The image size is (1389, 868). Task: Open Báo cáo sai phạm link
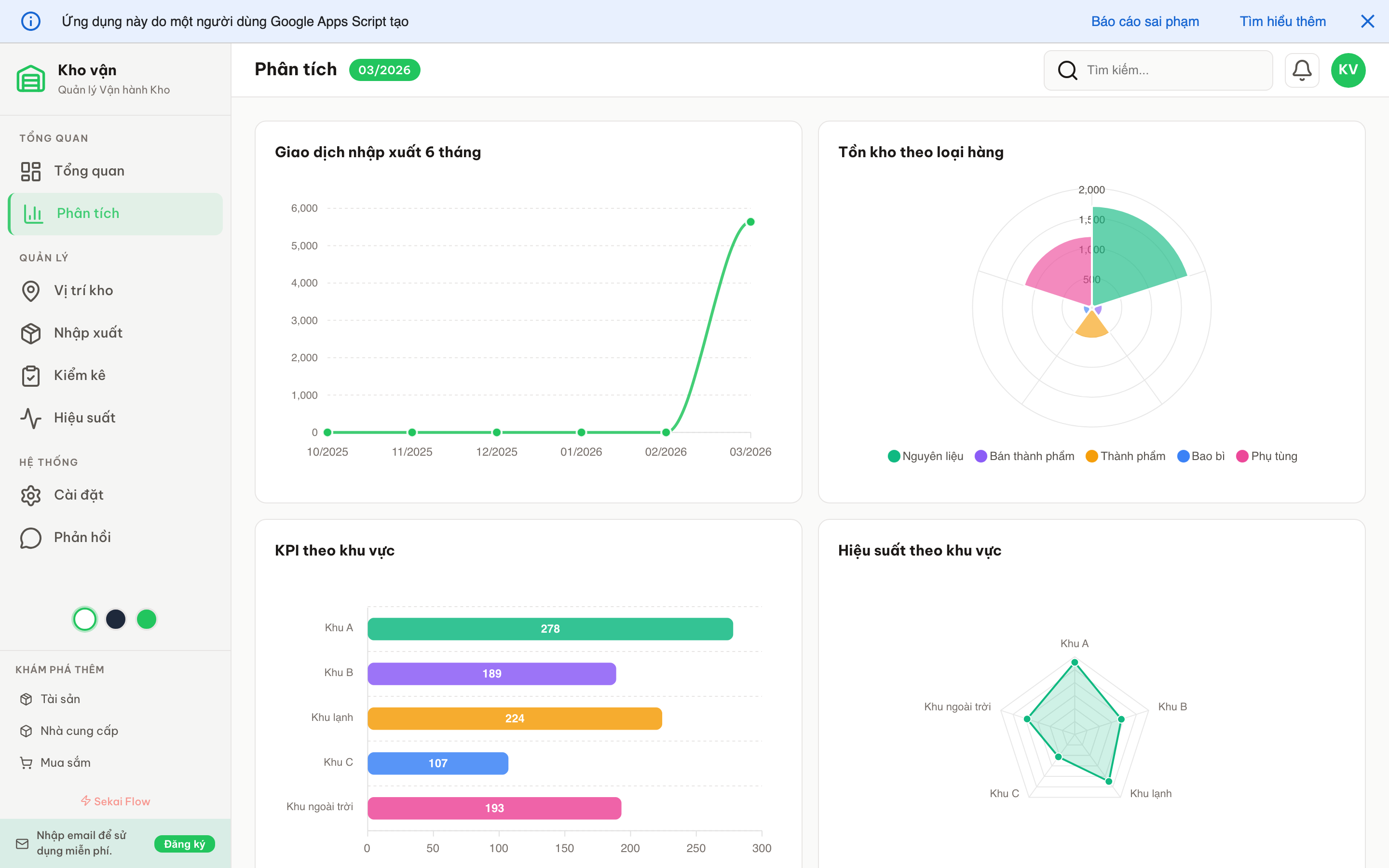(1144, 21)
